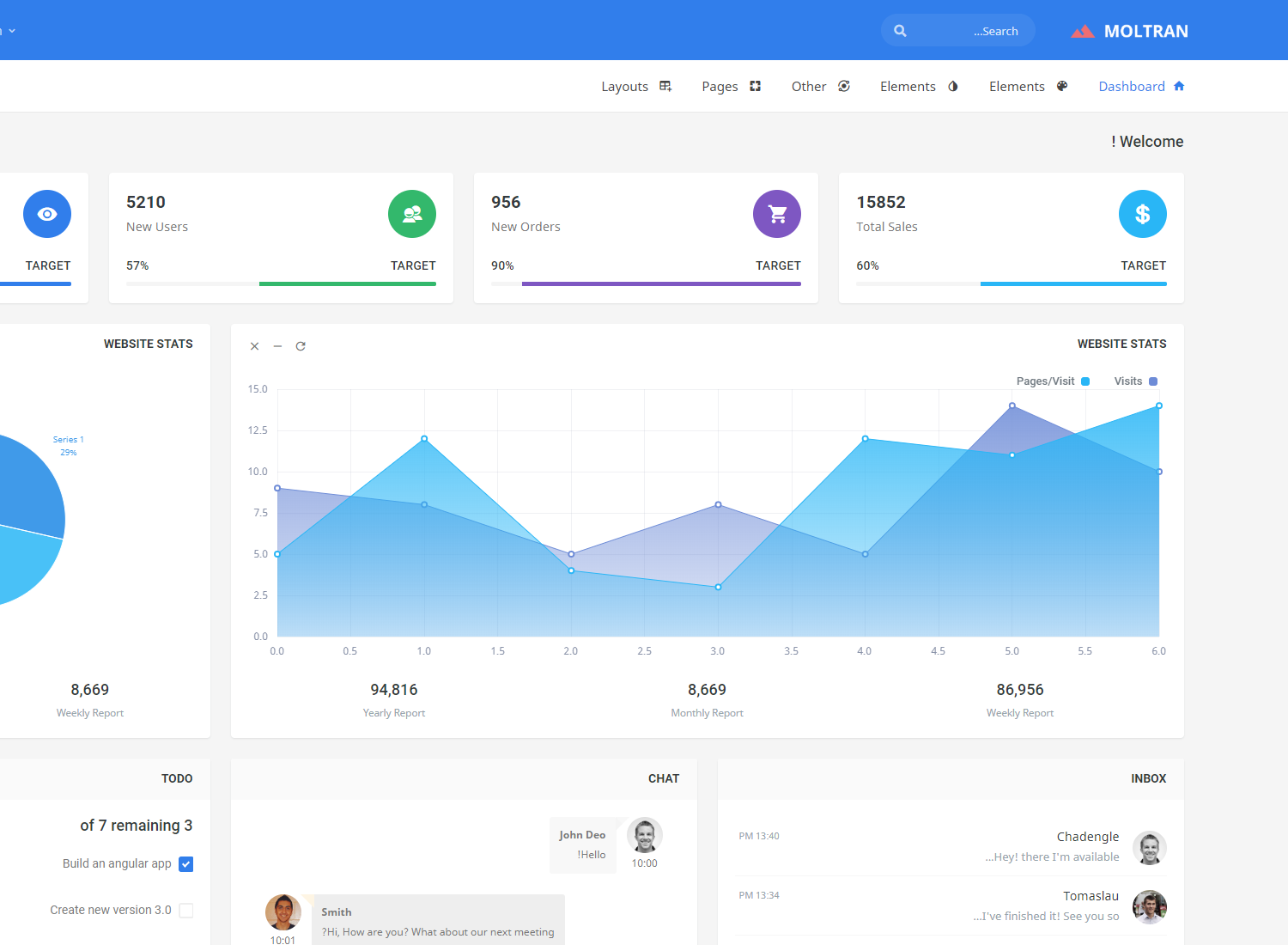Click the table icon beside Layouts
The width and height of the screenshot is (1288, 945).
[665, 86]
